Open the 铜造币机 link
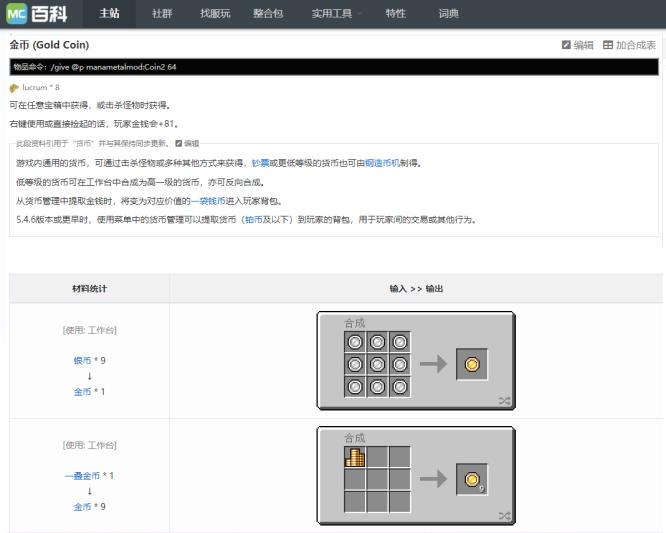This screenshot has width=666, height=533. point(382,163)
